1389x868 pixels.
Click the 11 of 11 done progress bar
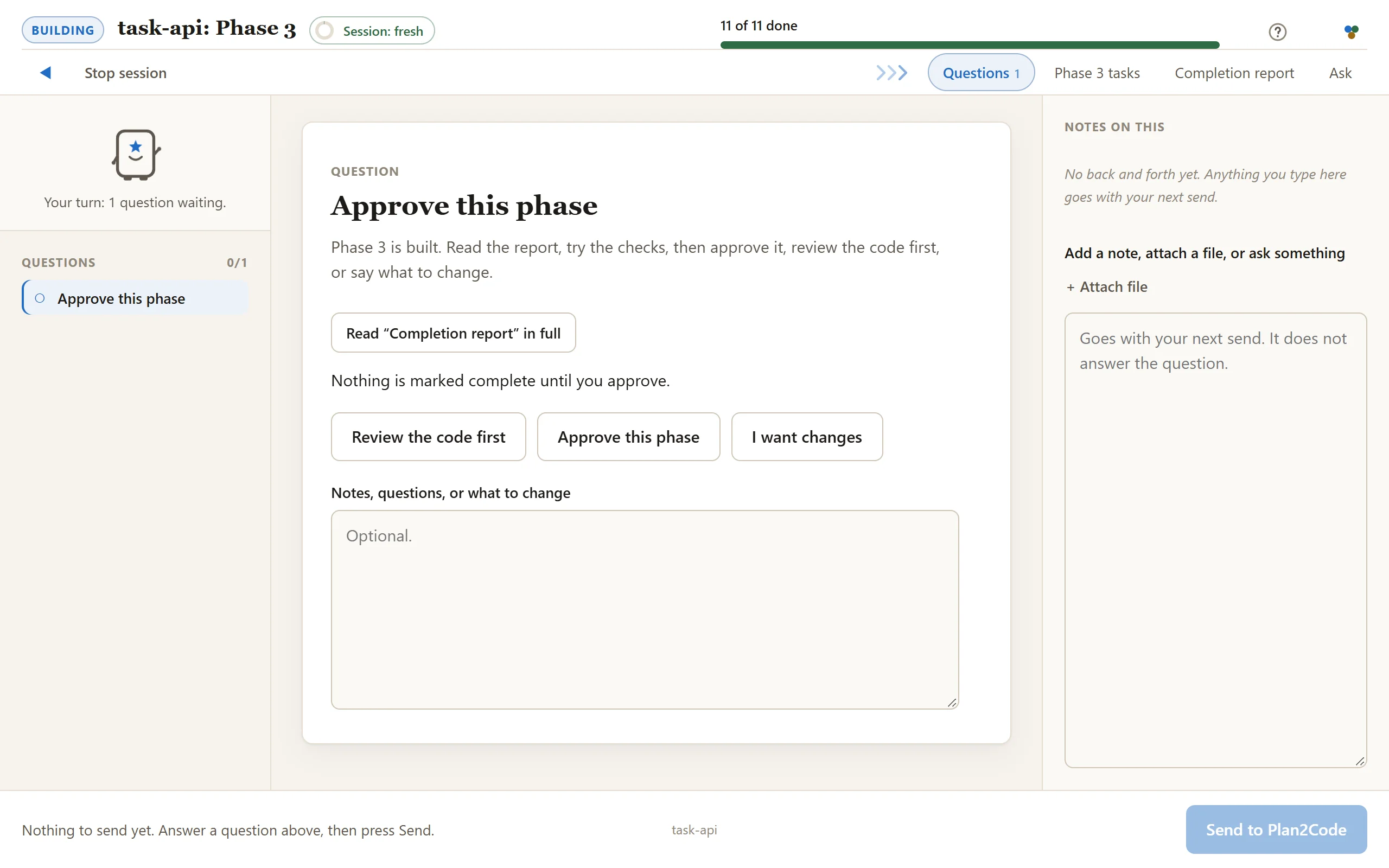[970, 45]
